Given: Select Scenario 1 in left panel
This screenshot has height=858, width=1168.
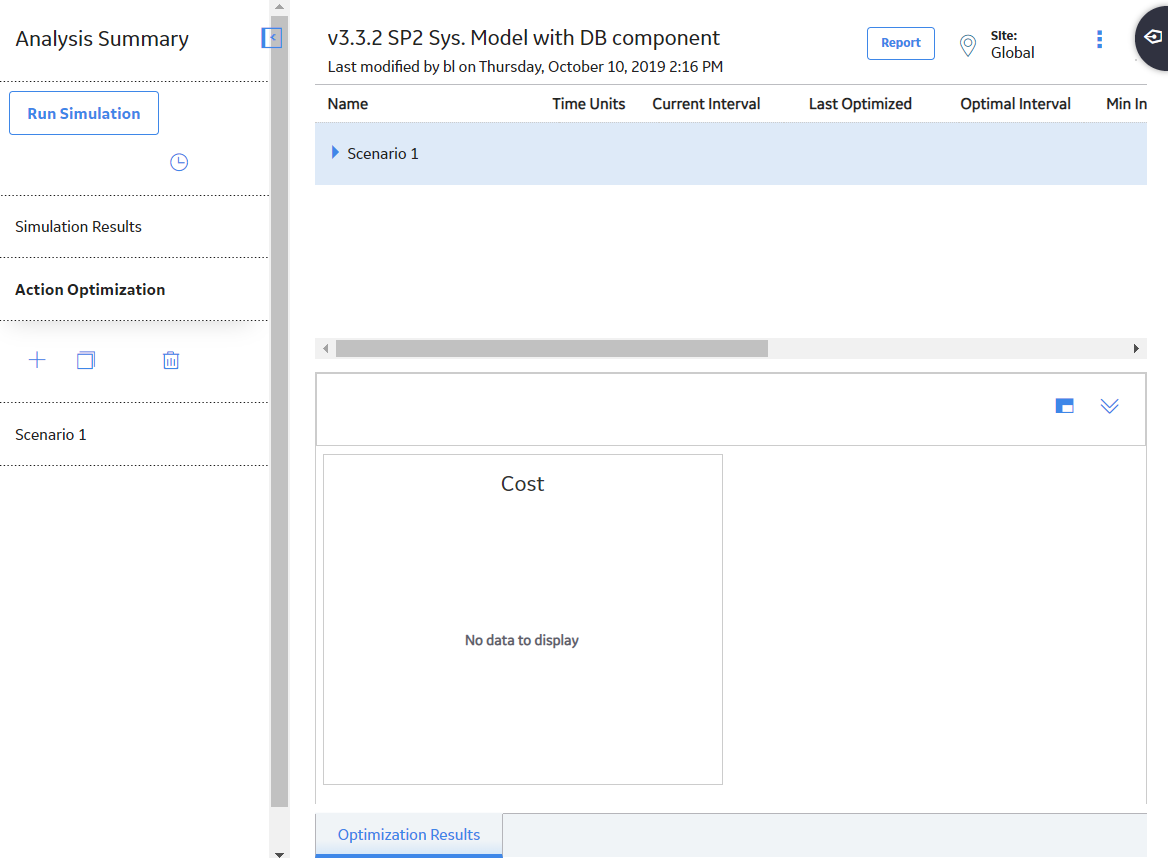Looking at the screenshot, I should pos(51,434).
